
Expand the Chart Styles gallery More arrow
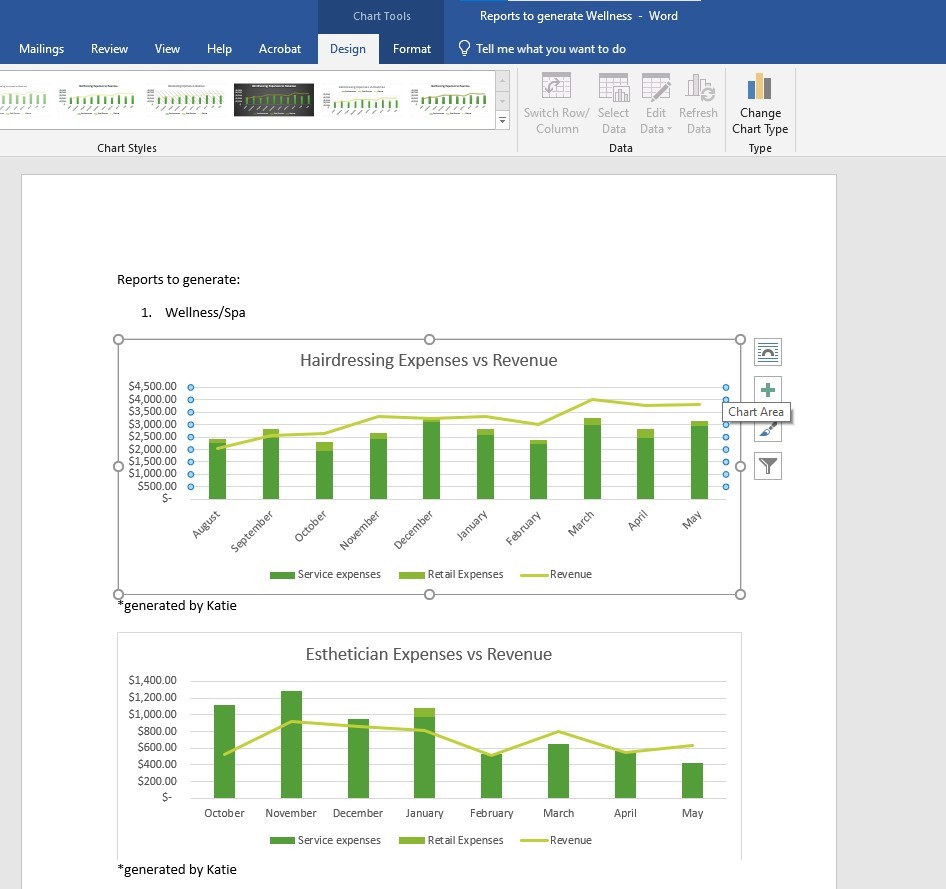(503, 121)
